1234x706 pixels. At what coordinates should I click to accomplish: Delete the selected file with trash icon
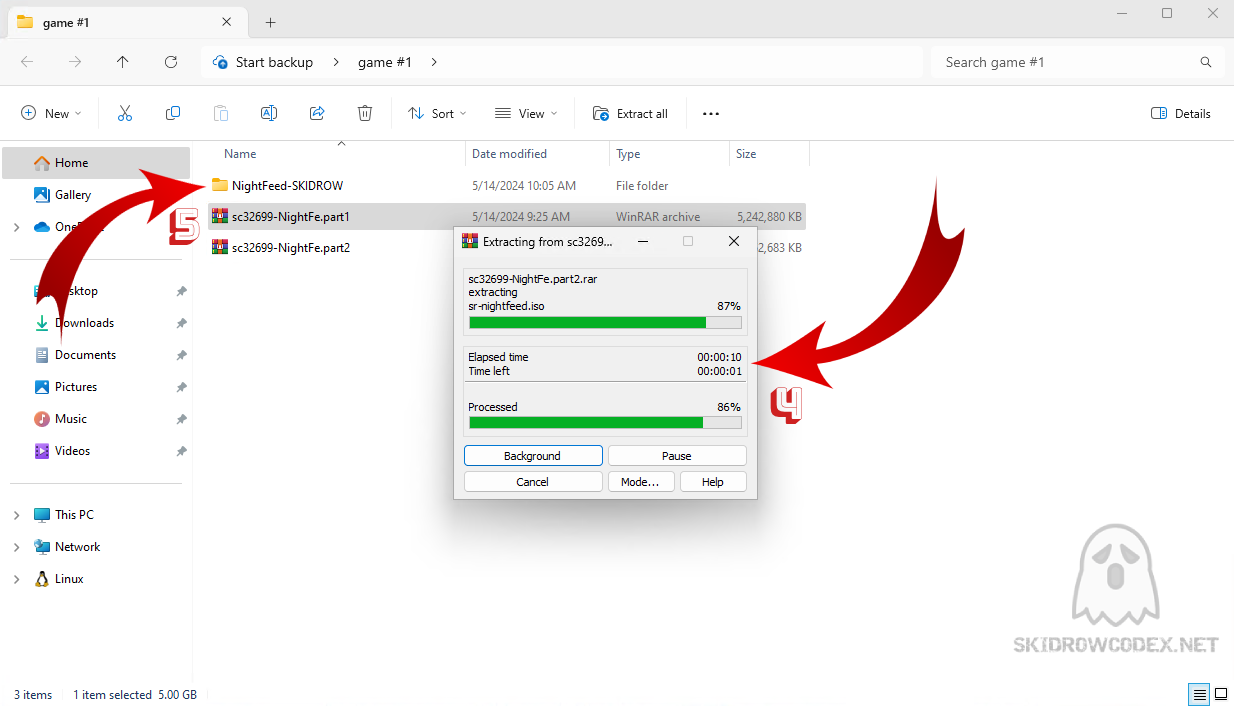[x=365, y=114]
